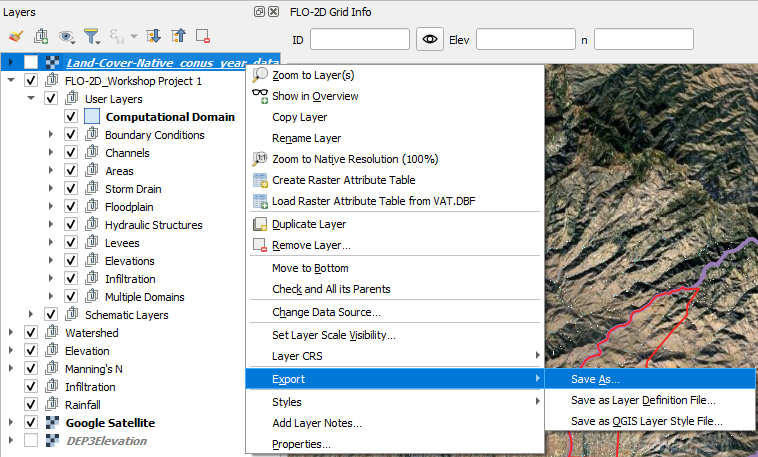Toggle Land-Cover-Native layer visibility checkbox
This screenshot has height=457, width=758.
[31, 63]
